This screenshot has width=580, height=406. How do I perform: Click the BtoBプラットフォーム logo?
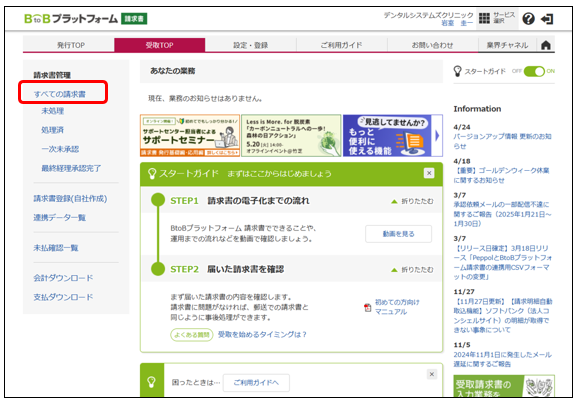tap(71, 18)
